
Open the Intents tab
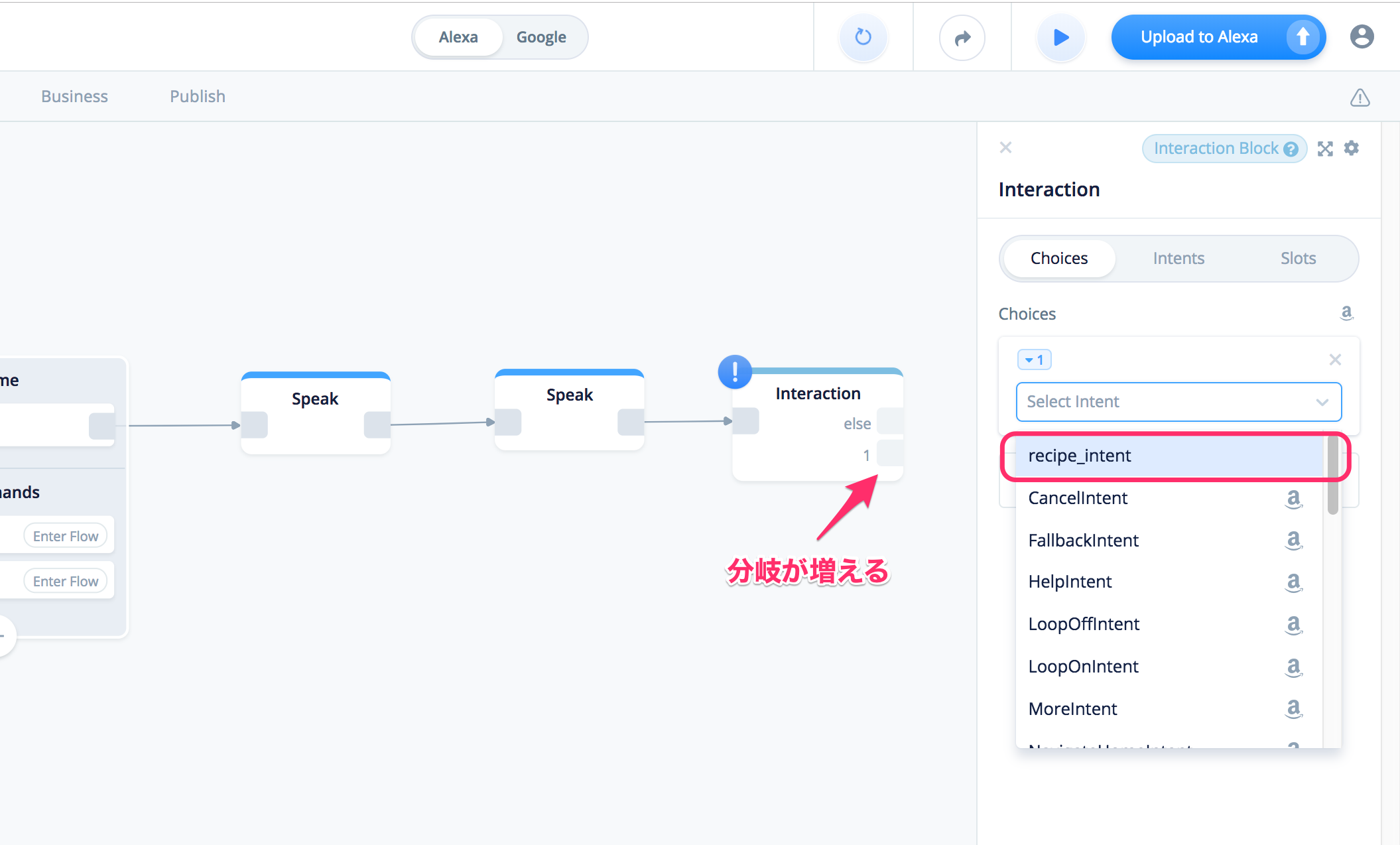point(1178,258)
